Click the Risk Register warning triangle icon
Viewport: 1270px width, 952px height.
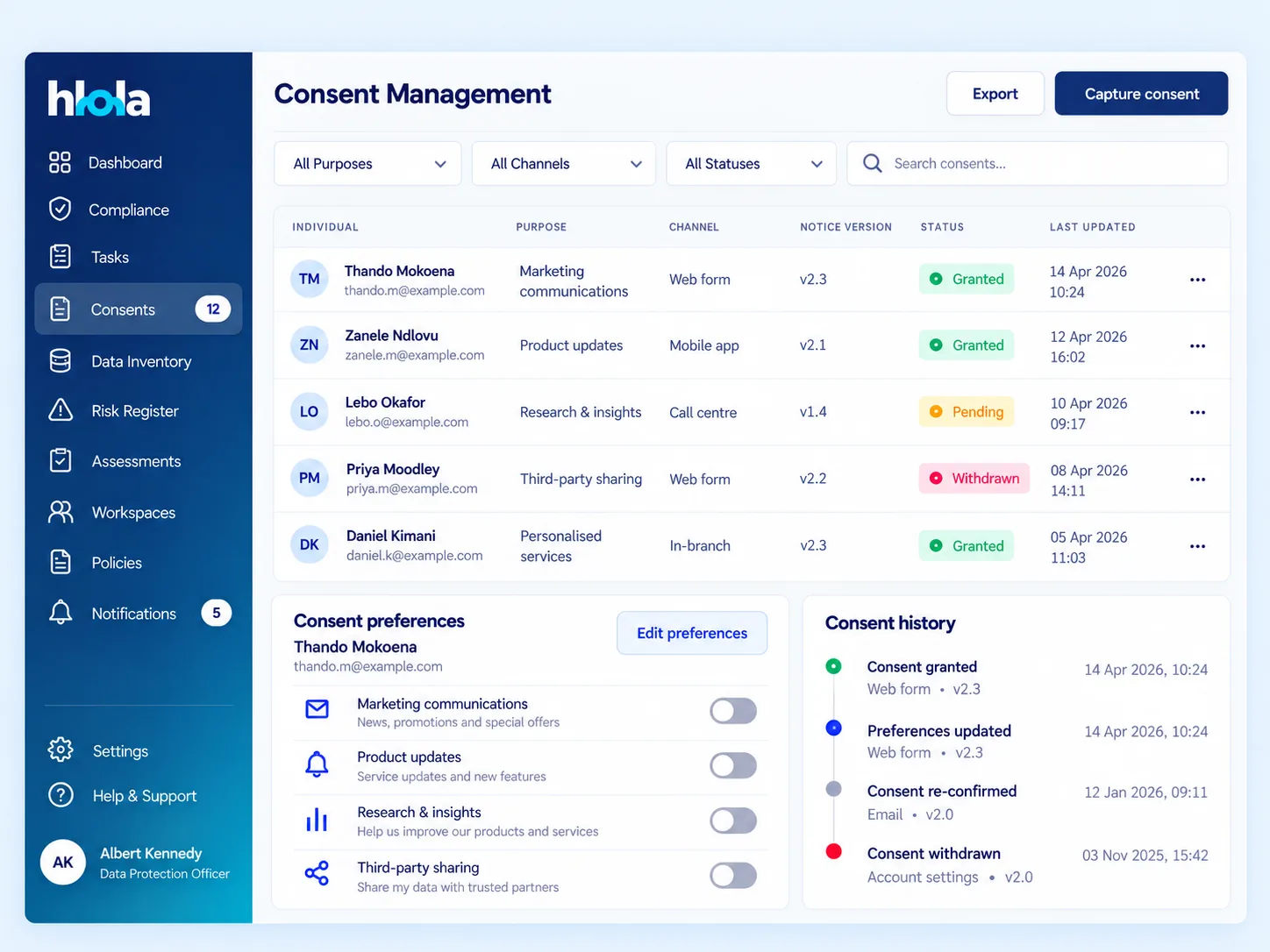pos(61,410)
